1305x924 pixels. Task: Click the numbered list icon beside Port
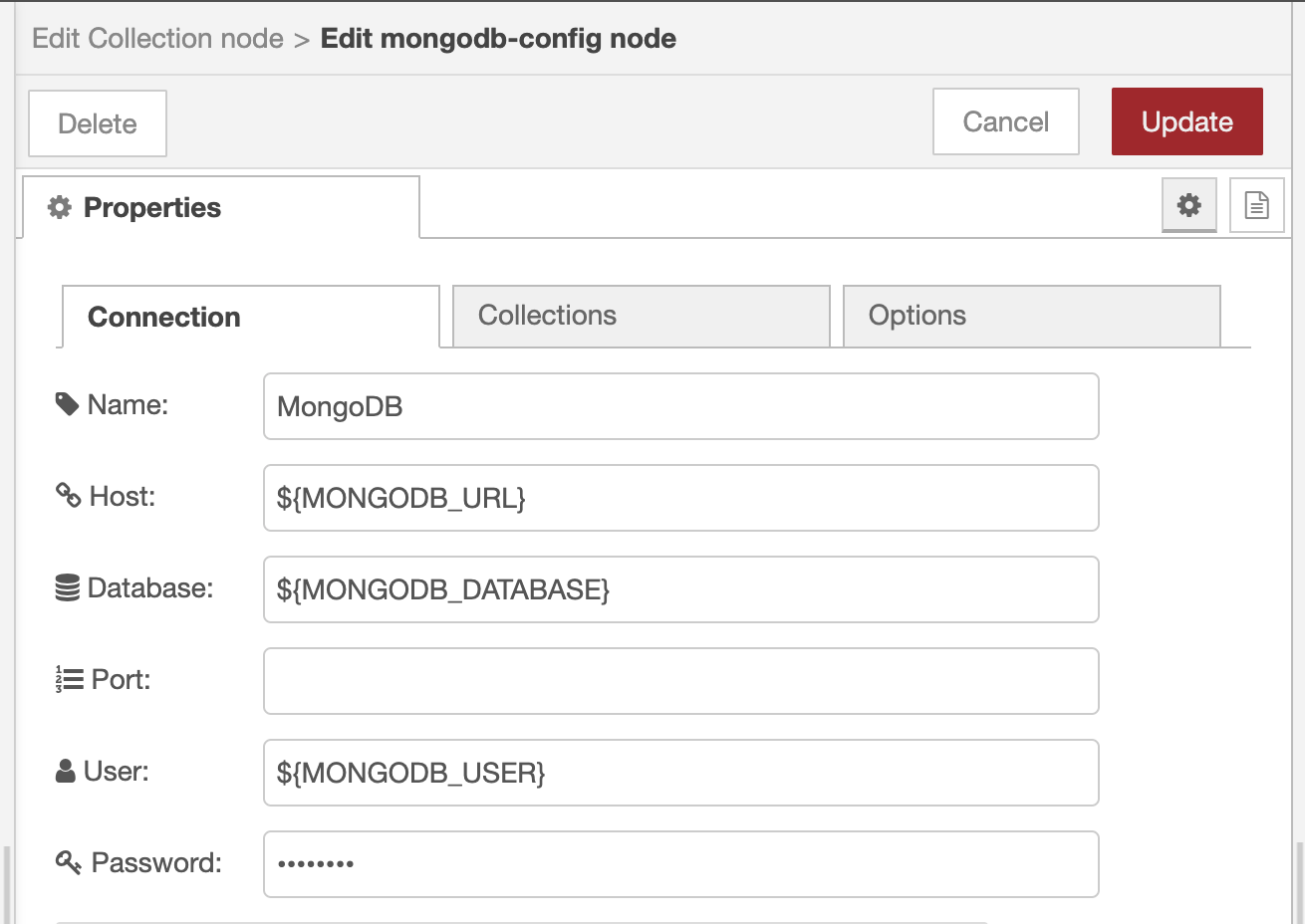coord(69,679)
